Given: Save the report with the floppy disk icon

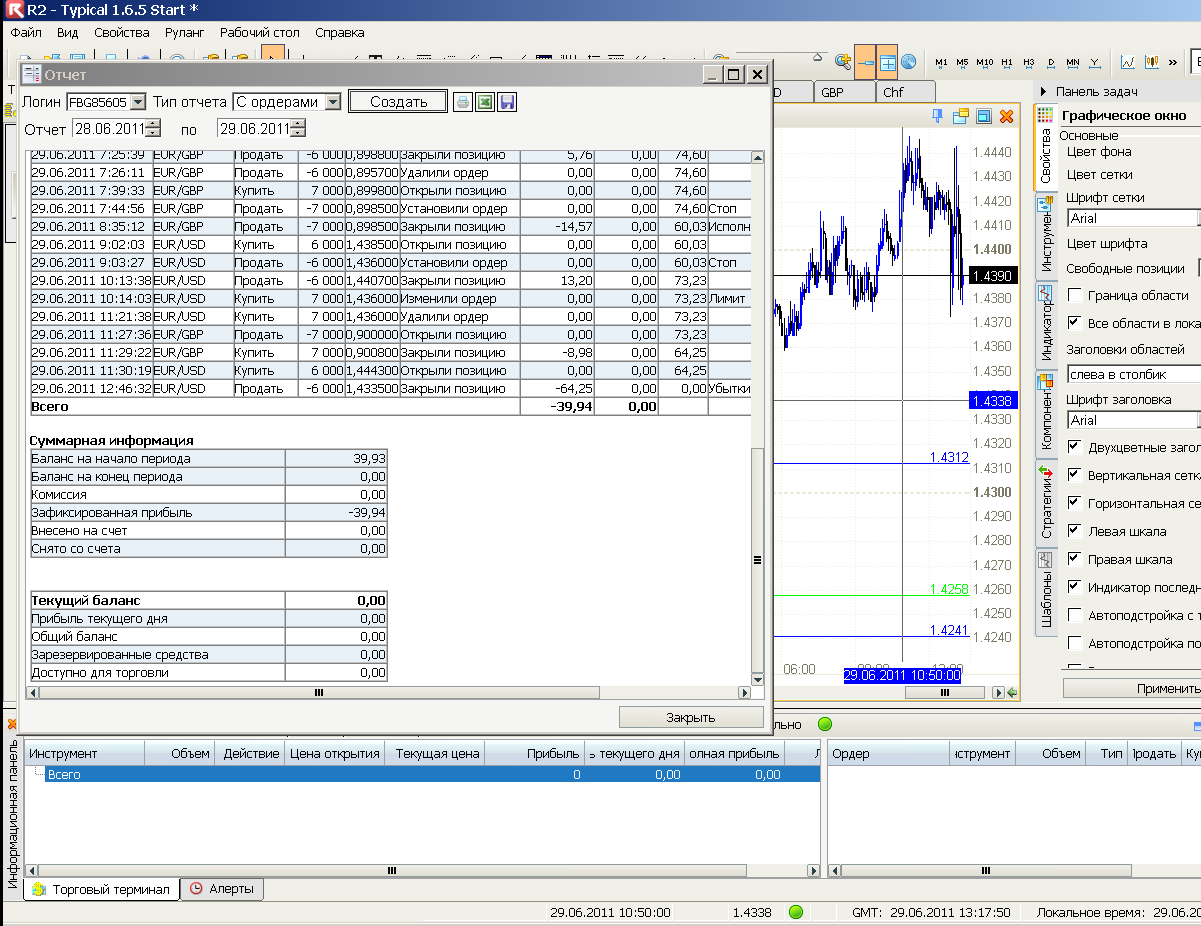Looking at the screenshot, I should 507,102.
